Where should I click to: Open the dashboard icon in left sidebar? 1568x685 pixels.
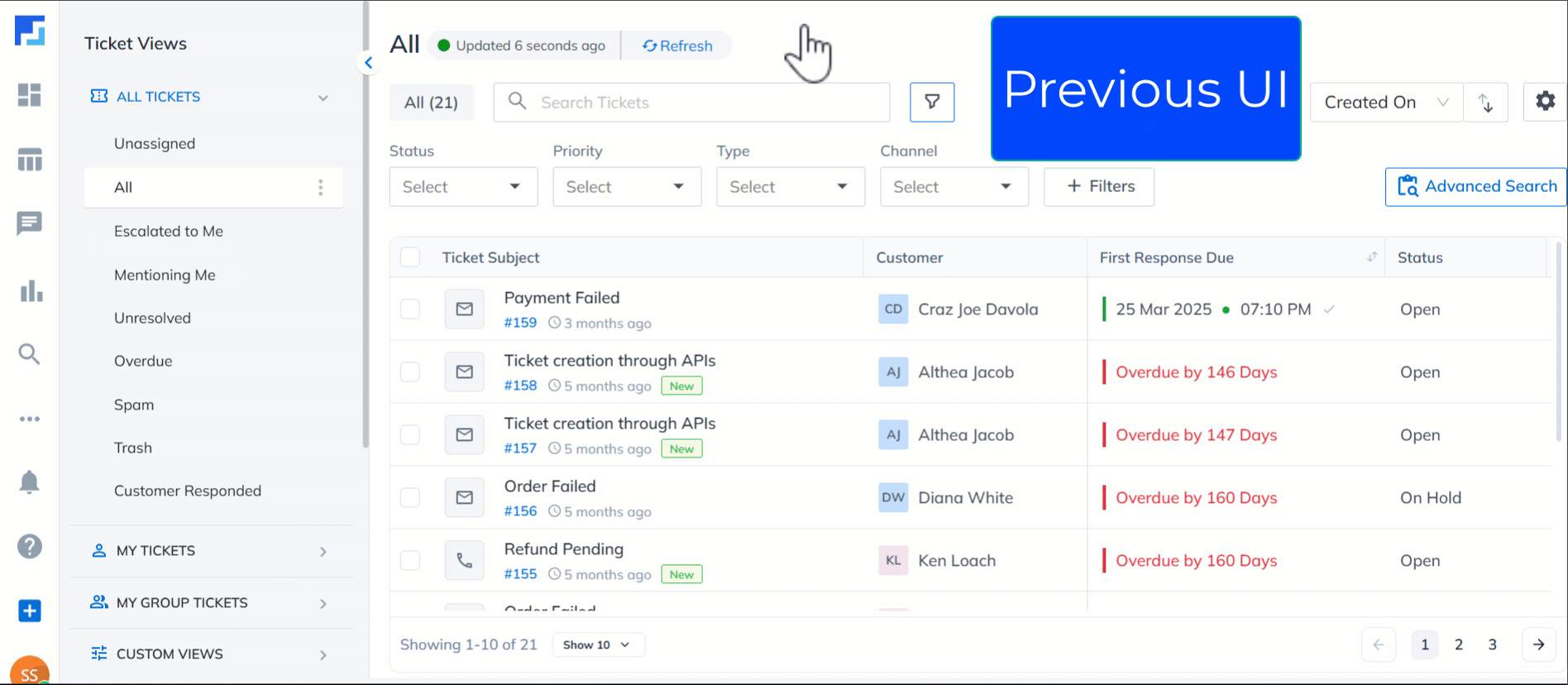pos(30,95)
